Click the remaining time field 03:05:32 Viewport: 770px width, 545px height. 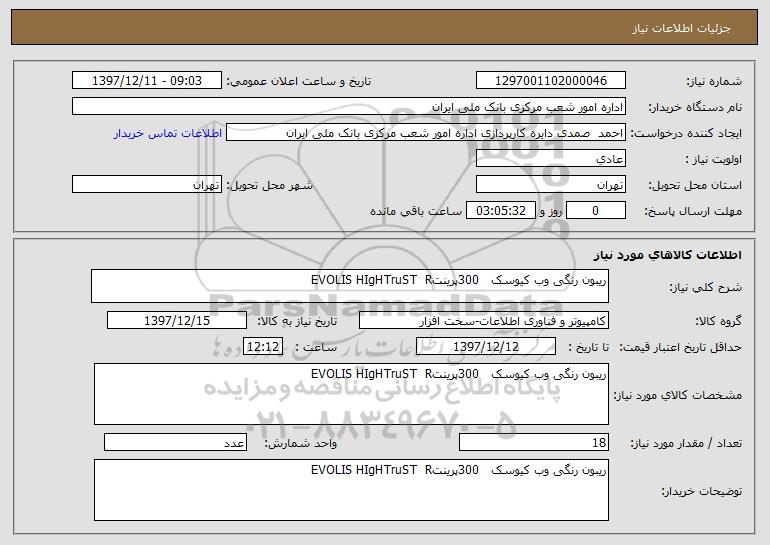click(500, 211)
